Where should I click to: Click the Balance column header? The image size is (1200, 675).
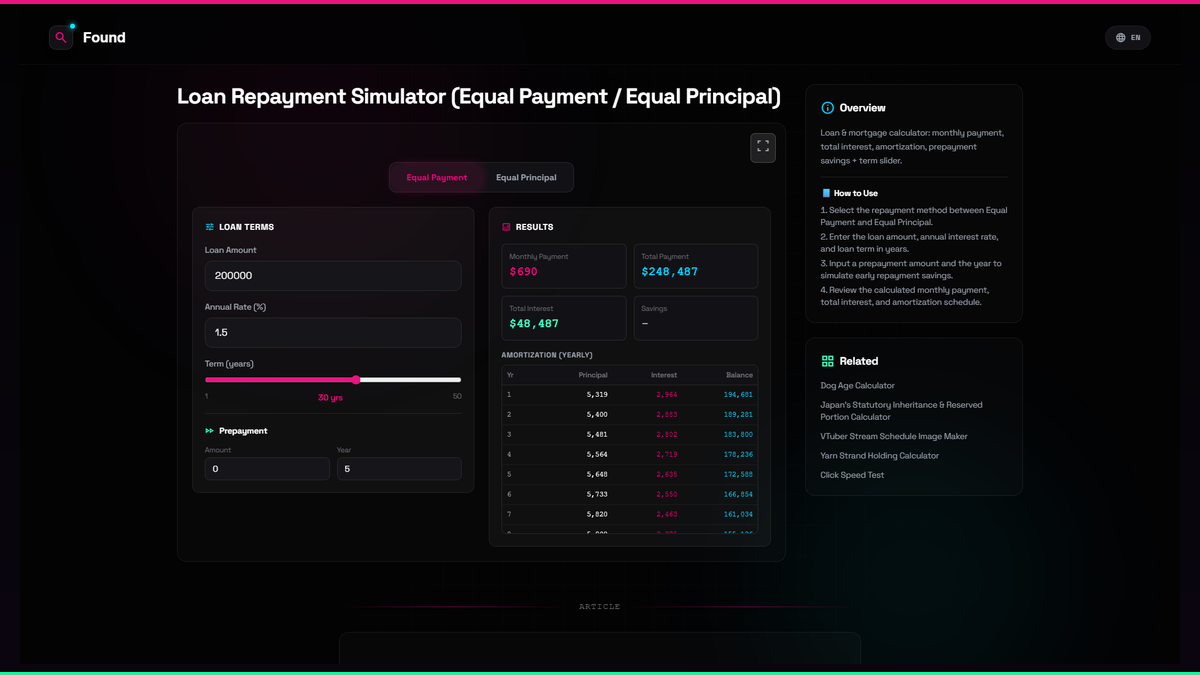tap(740, 375)
